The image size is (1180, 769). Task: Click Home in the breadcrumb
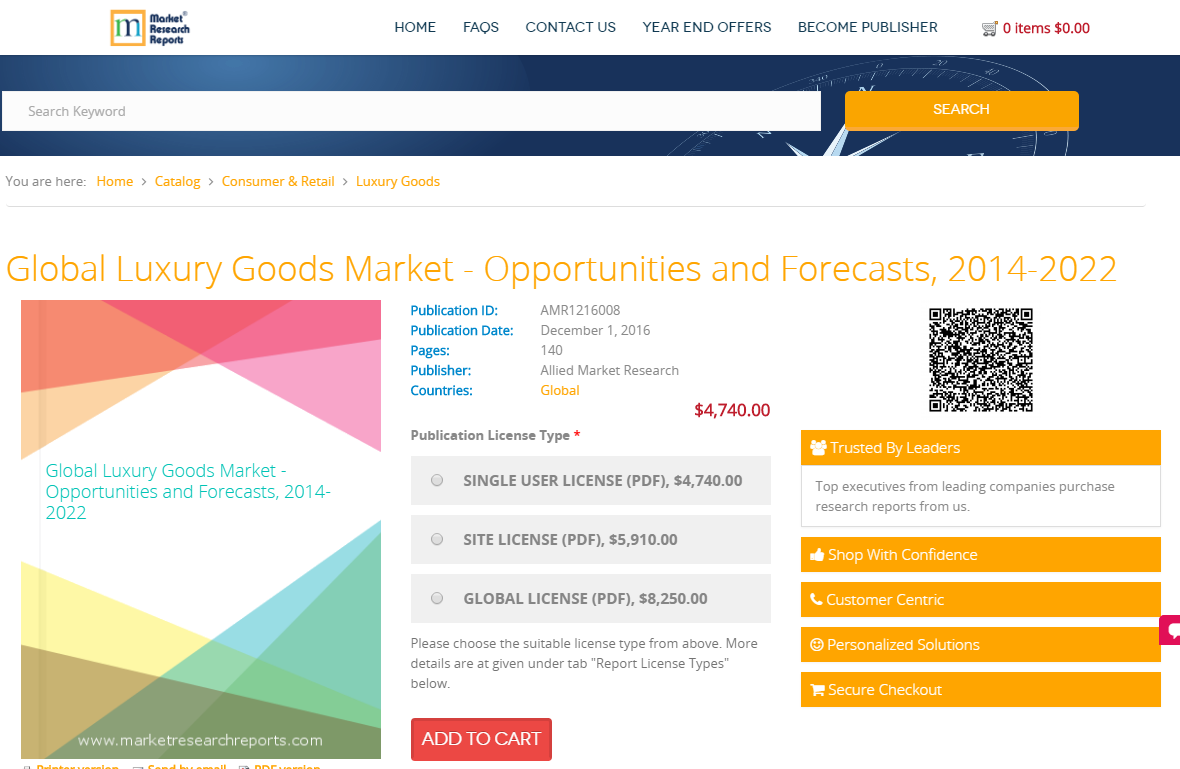point(114,181)
